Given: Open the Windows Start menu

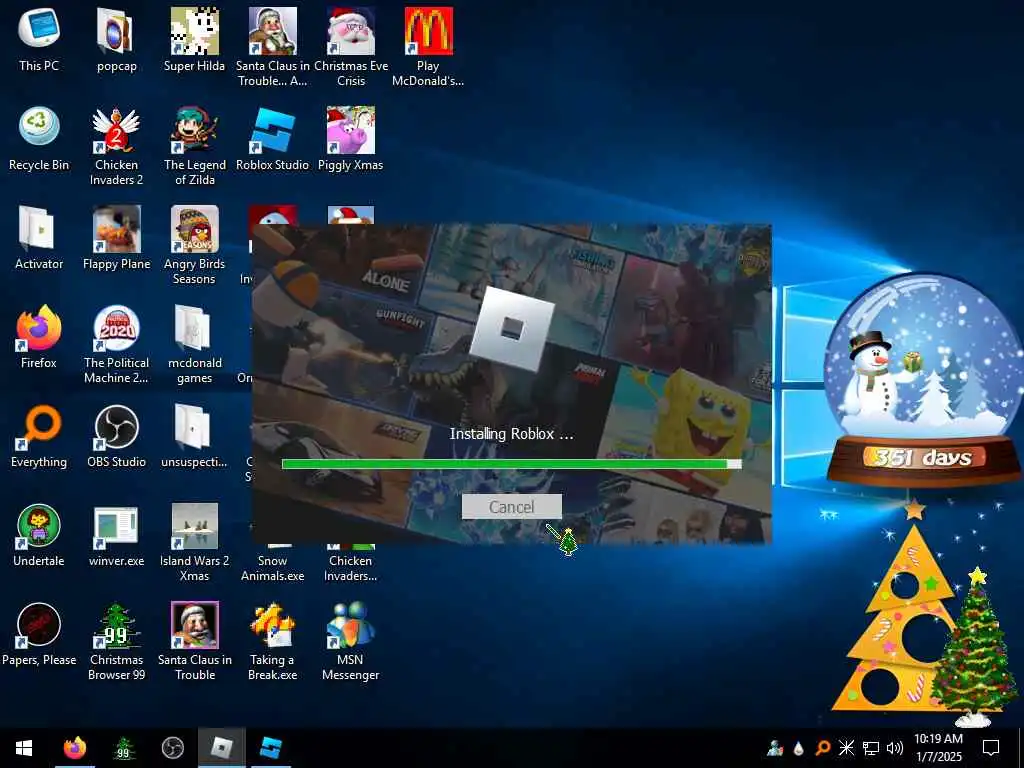Looking at the screenshot, I should 24,748.
